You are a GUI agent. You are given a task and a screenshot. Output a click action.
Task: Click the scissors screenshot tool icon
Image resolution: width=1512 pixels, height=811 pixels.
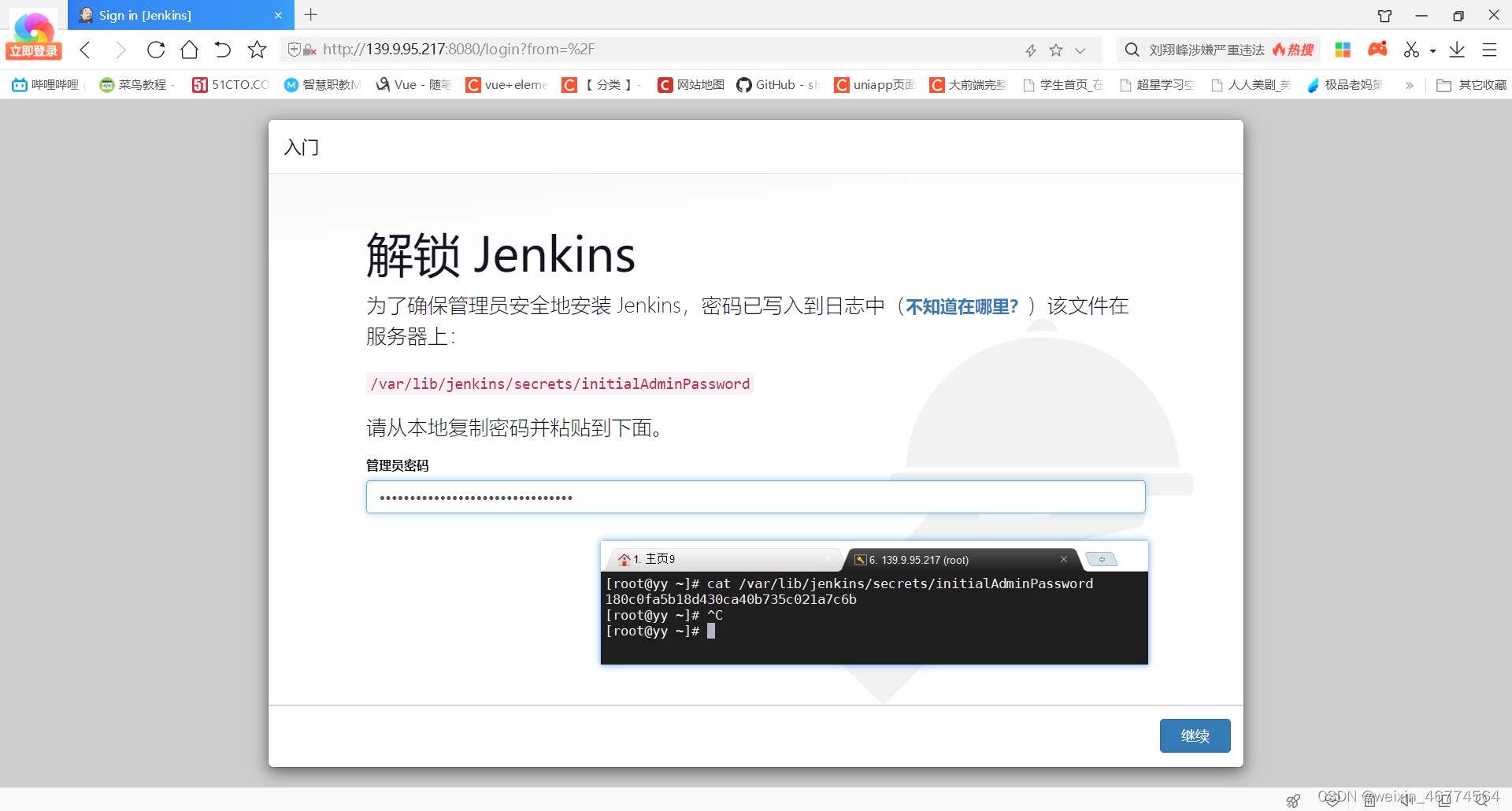pyautogui.click(x=1411, y=50)
